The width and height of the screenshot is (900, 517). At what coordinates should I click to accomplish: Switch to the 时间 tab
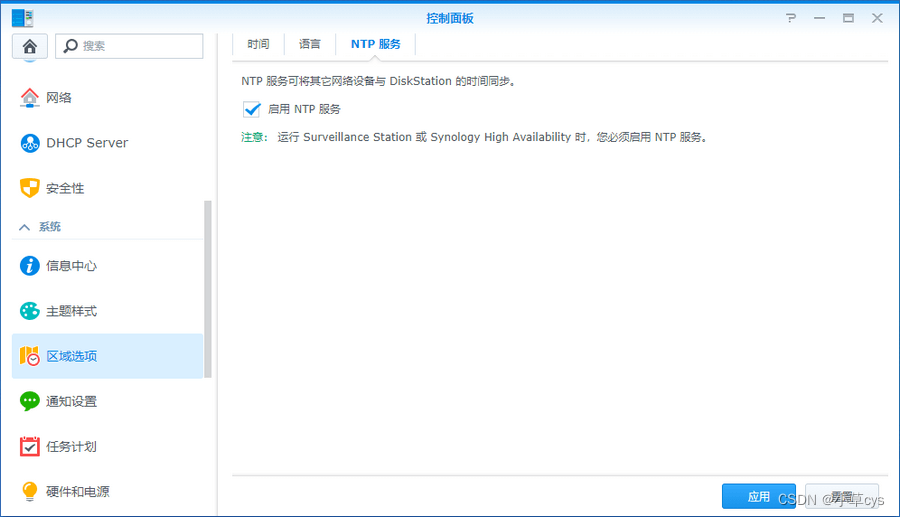[258, 44]
